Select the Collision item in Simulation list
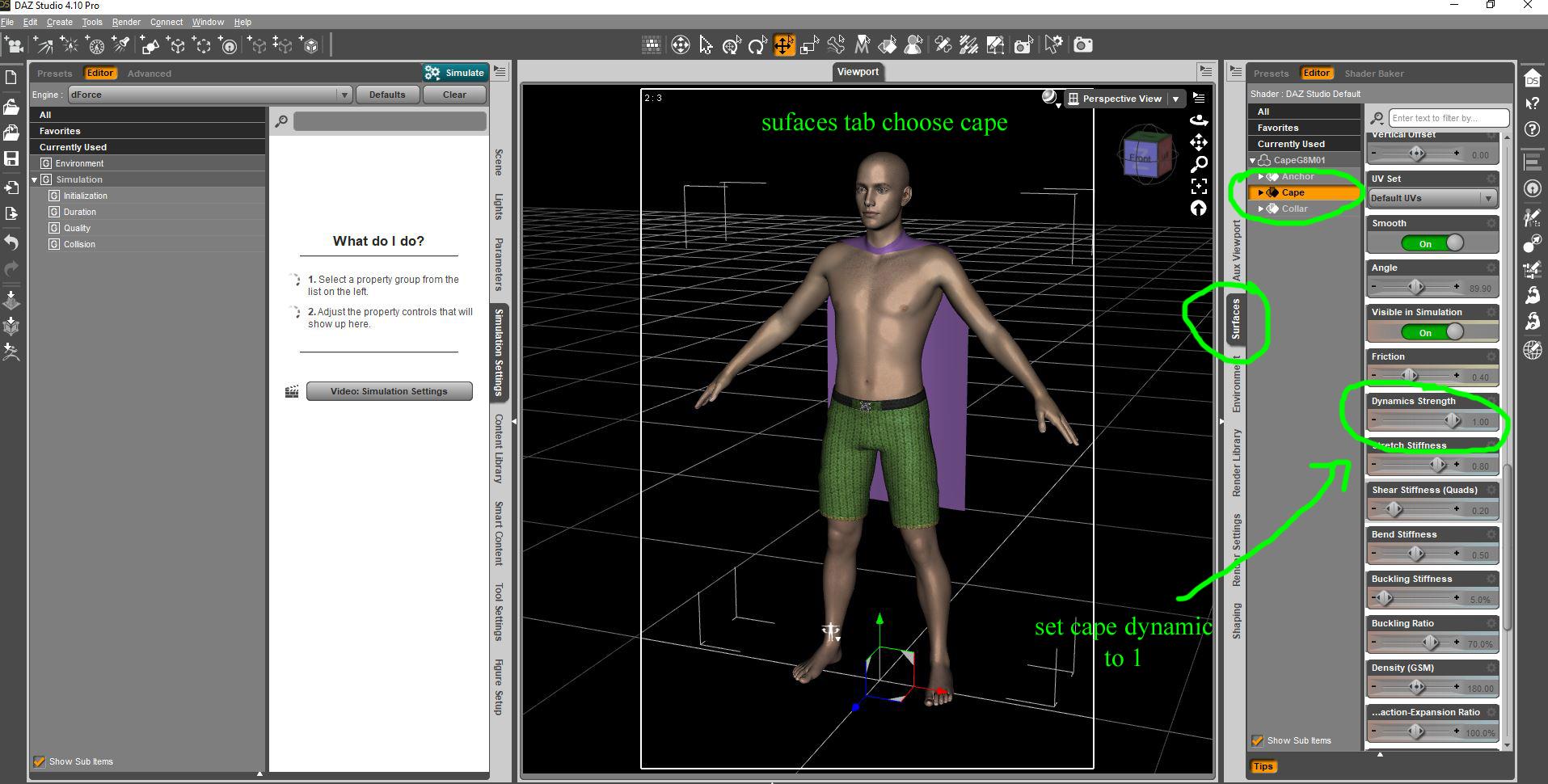Screen dimensions: 1548x784 tap(79, 244)
